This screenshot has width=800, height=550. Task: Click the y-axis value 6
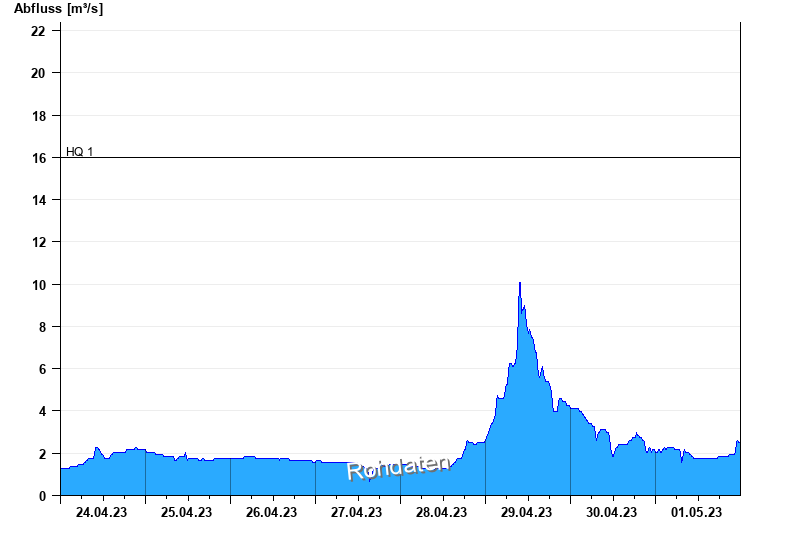pos(42,369)
